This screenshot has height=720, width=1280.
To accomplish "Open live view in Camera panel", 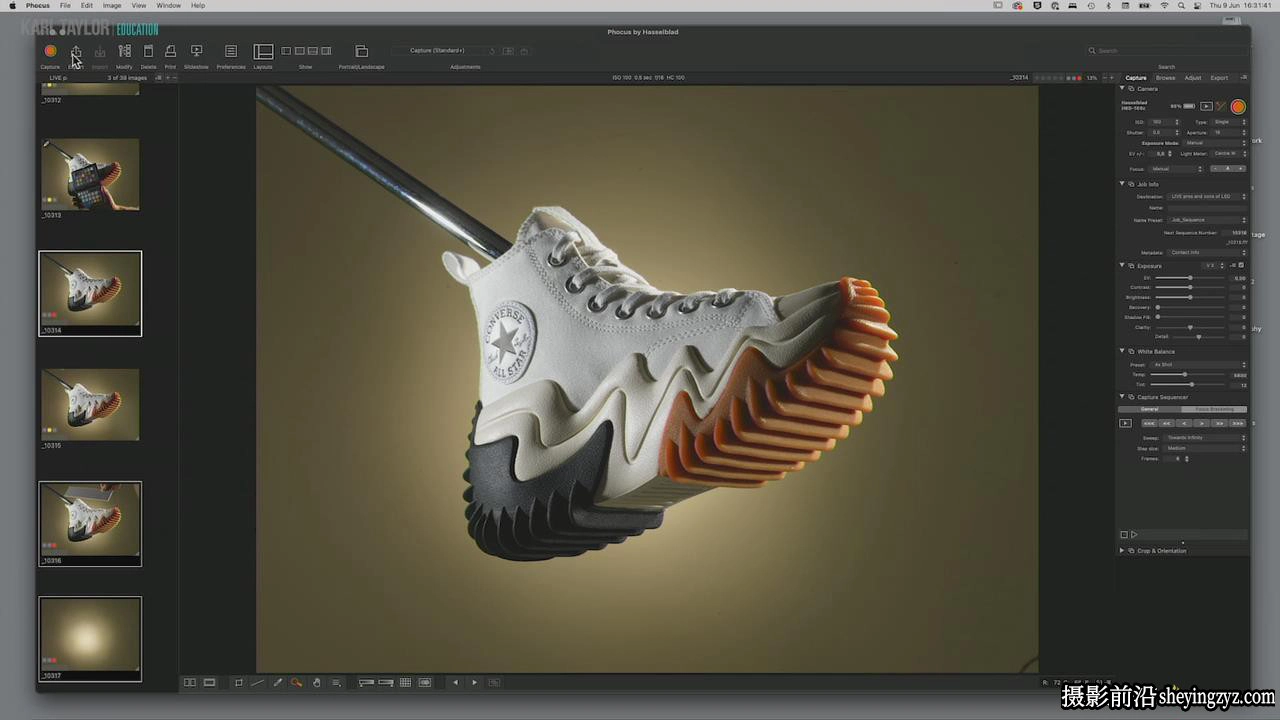I will (x=1206, y=106).
